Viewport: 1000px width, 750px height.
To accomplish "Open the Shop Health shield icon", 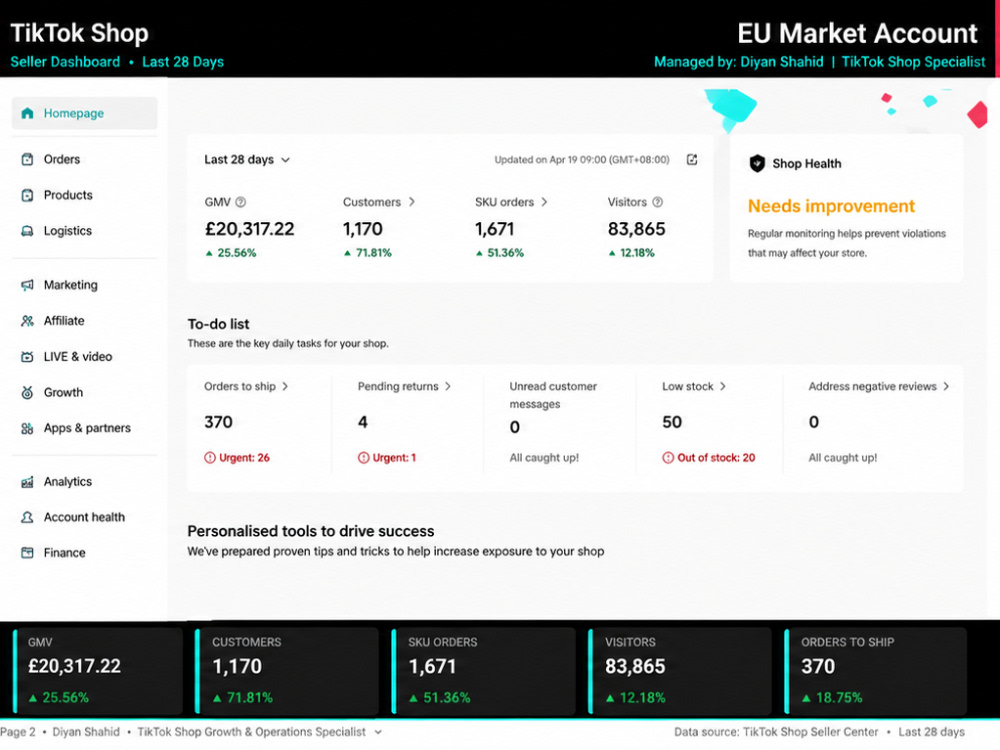I will click(x=757, y=163).
